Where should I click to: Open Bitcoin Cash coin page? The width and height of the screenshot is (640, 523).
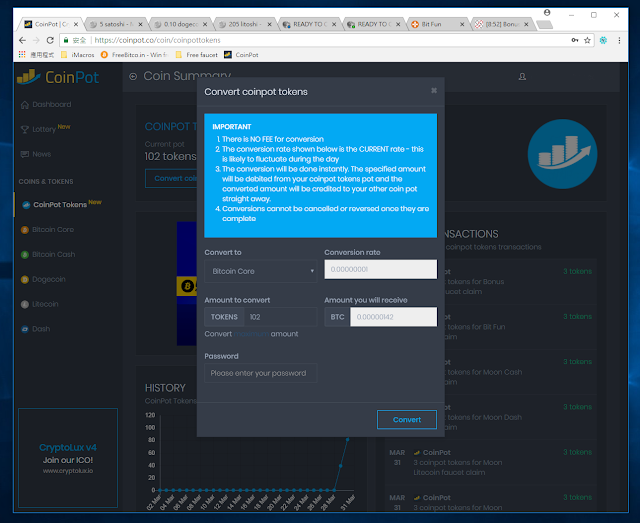53,254
